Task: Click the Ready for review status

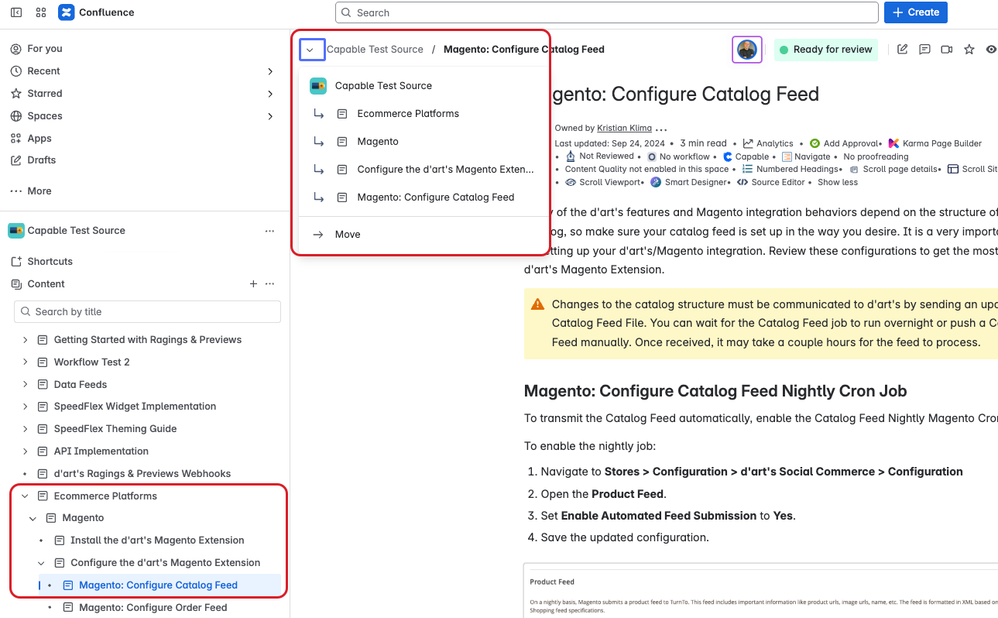Action: (826, 50)
